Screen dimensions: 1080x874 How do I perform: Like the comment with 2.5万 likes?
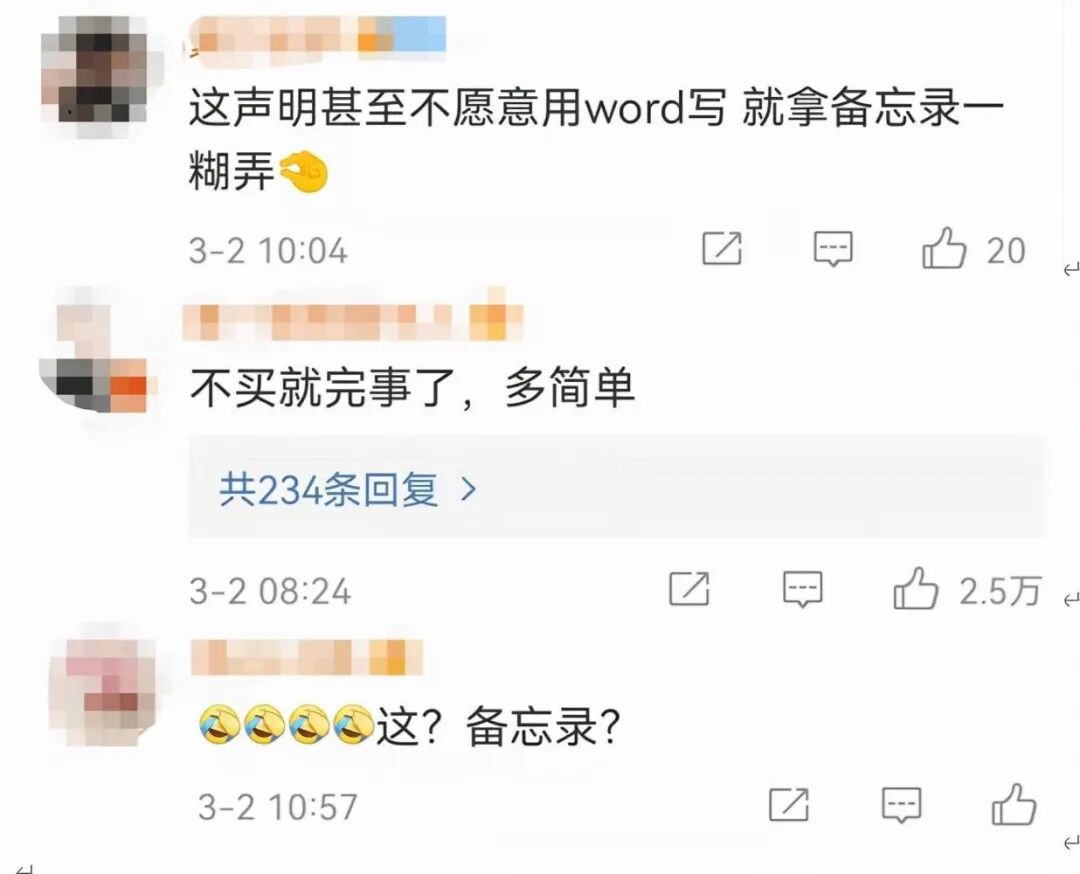point(915,589)
